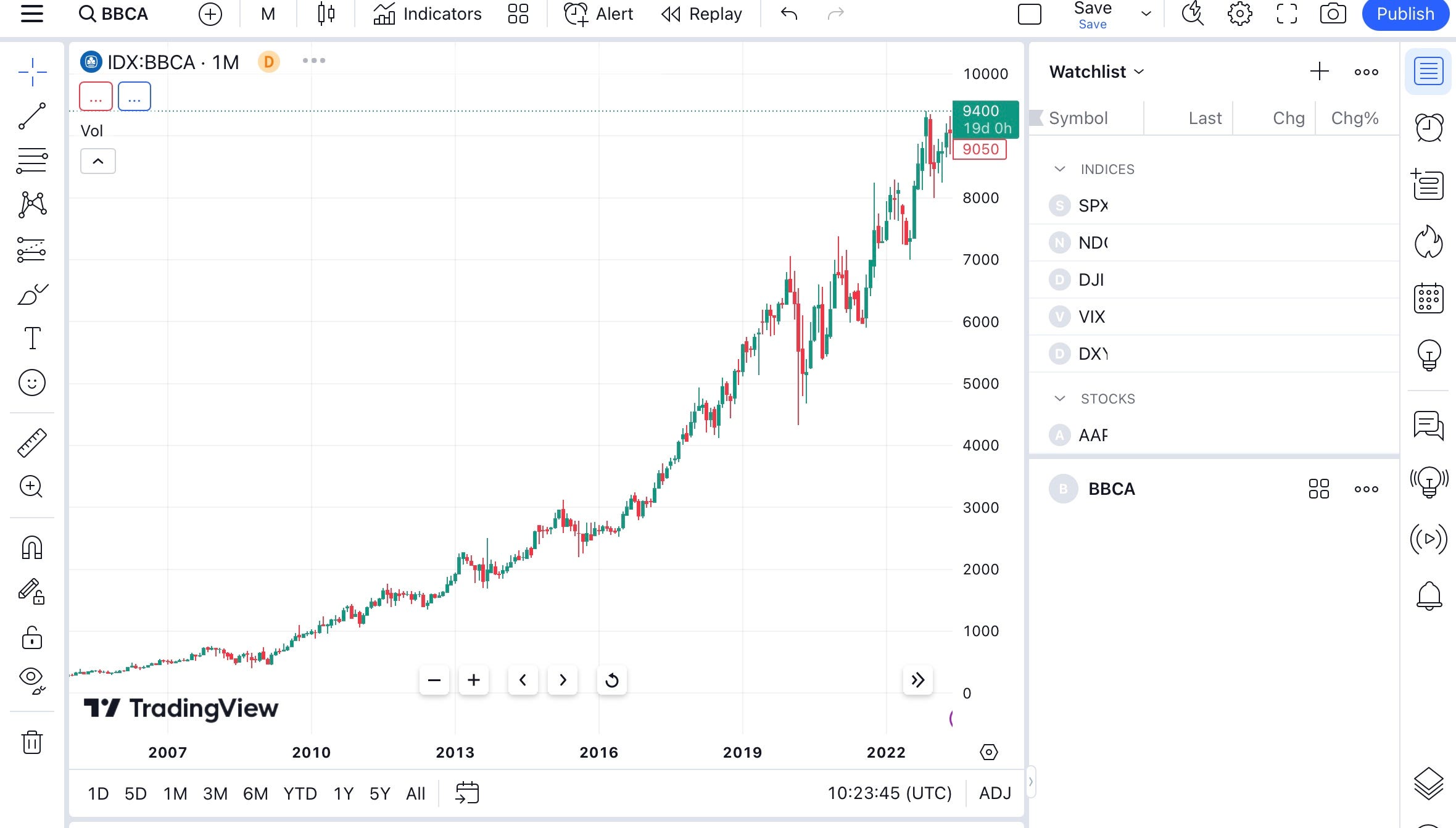Collapse the STOCKS watchlist section
This screenshot has height=828, width=1456.
tap(1060, 399)
